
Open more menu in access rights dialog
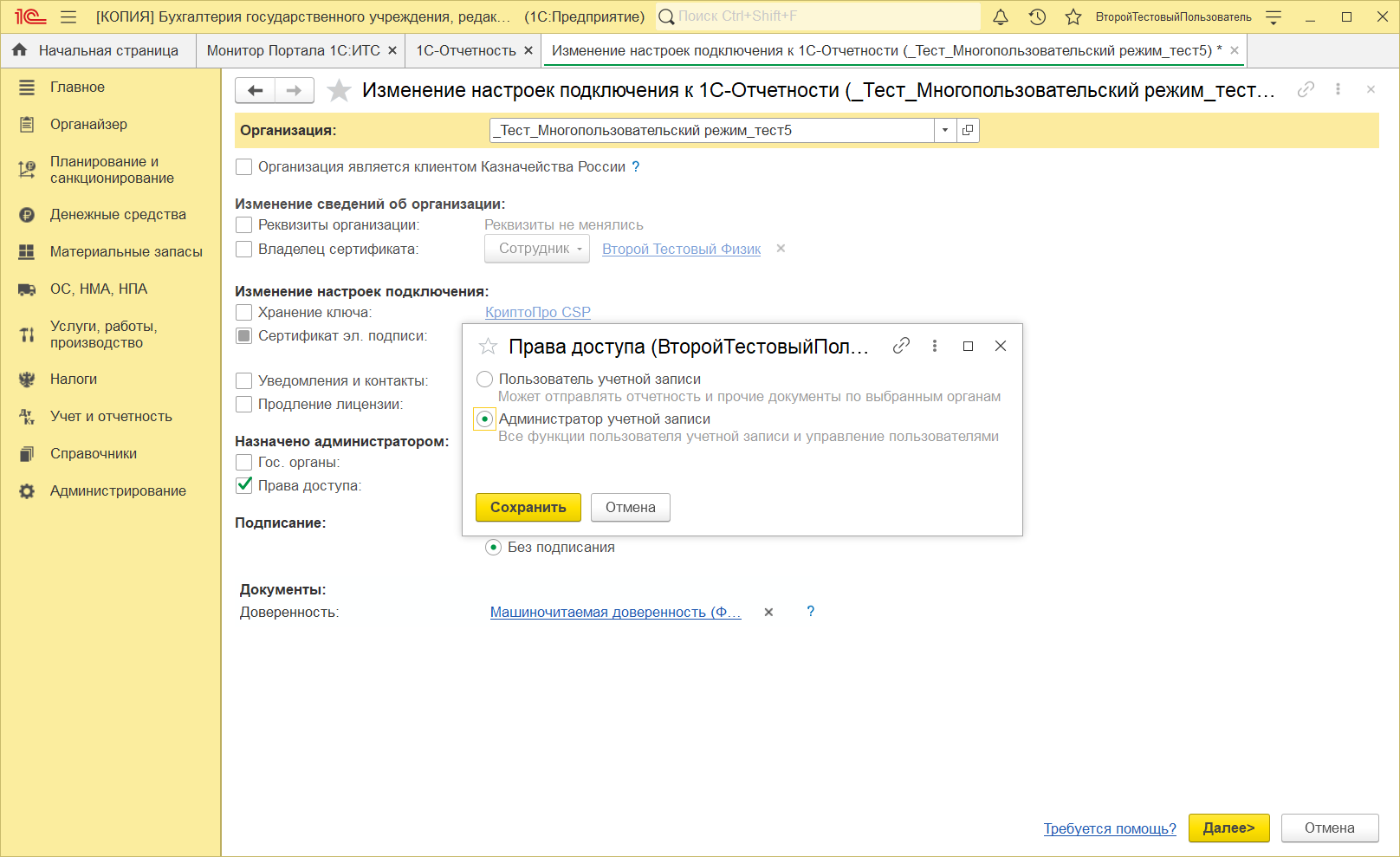[x=935, y=346]
